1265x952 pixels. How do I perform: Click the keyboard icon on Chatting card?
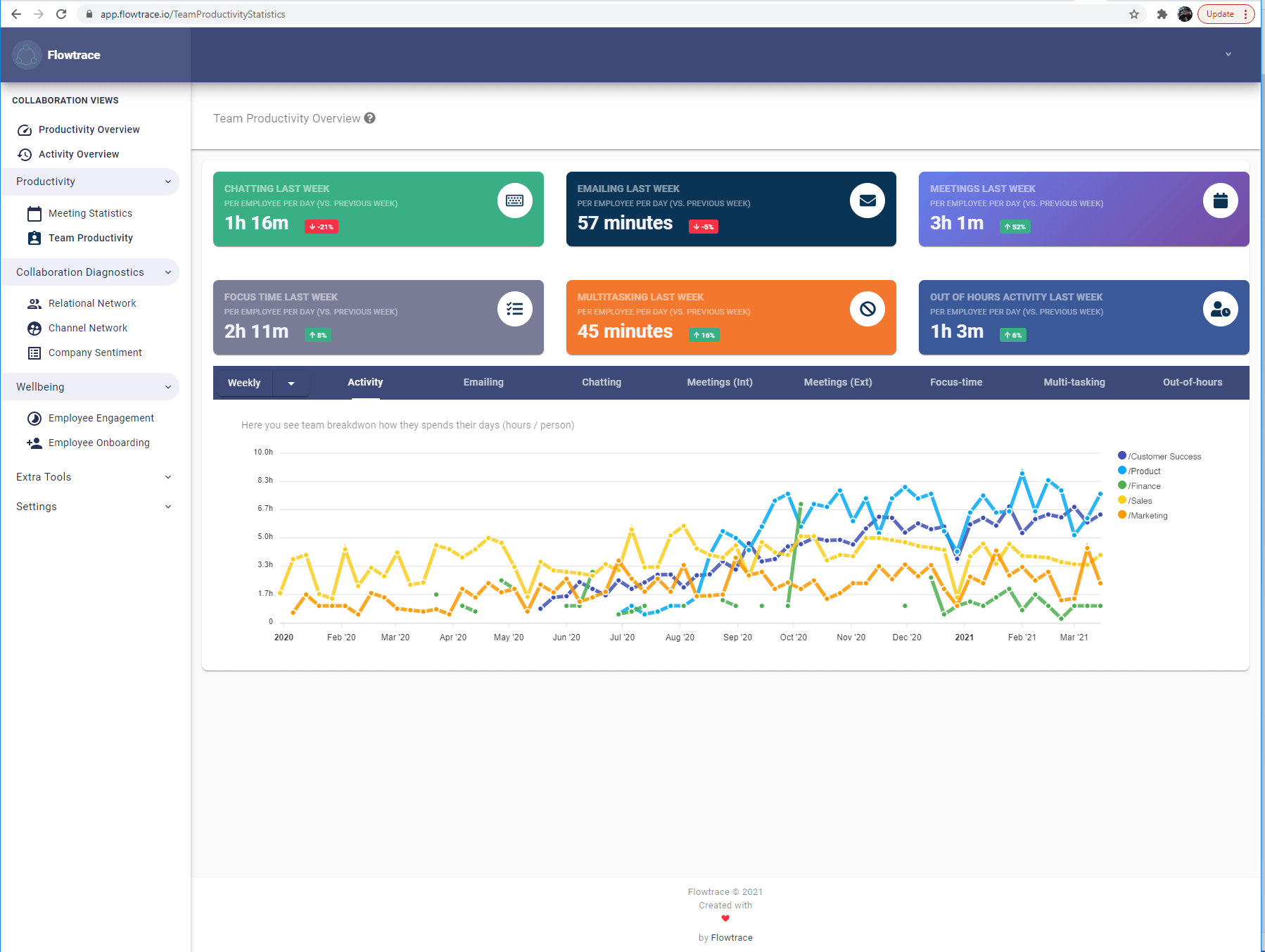point(516,201)
